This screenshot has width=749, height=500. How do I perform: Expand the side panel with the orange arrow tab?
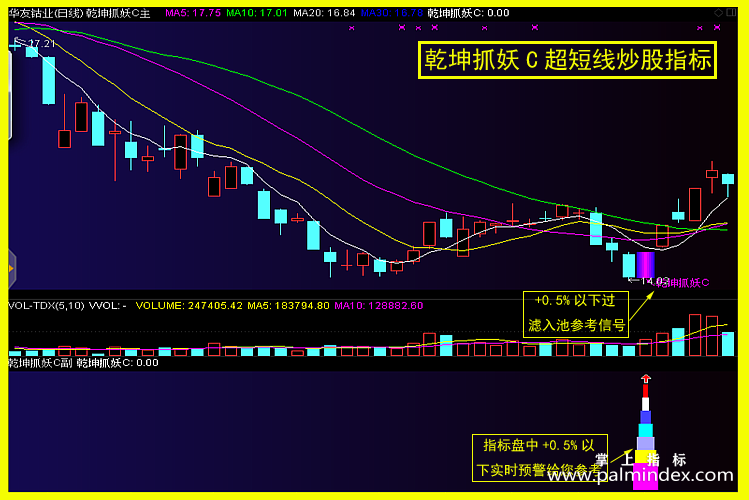pyautogui.click(x=11, y=269)
